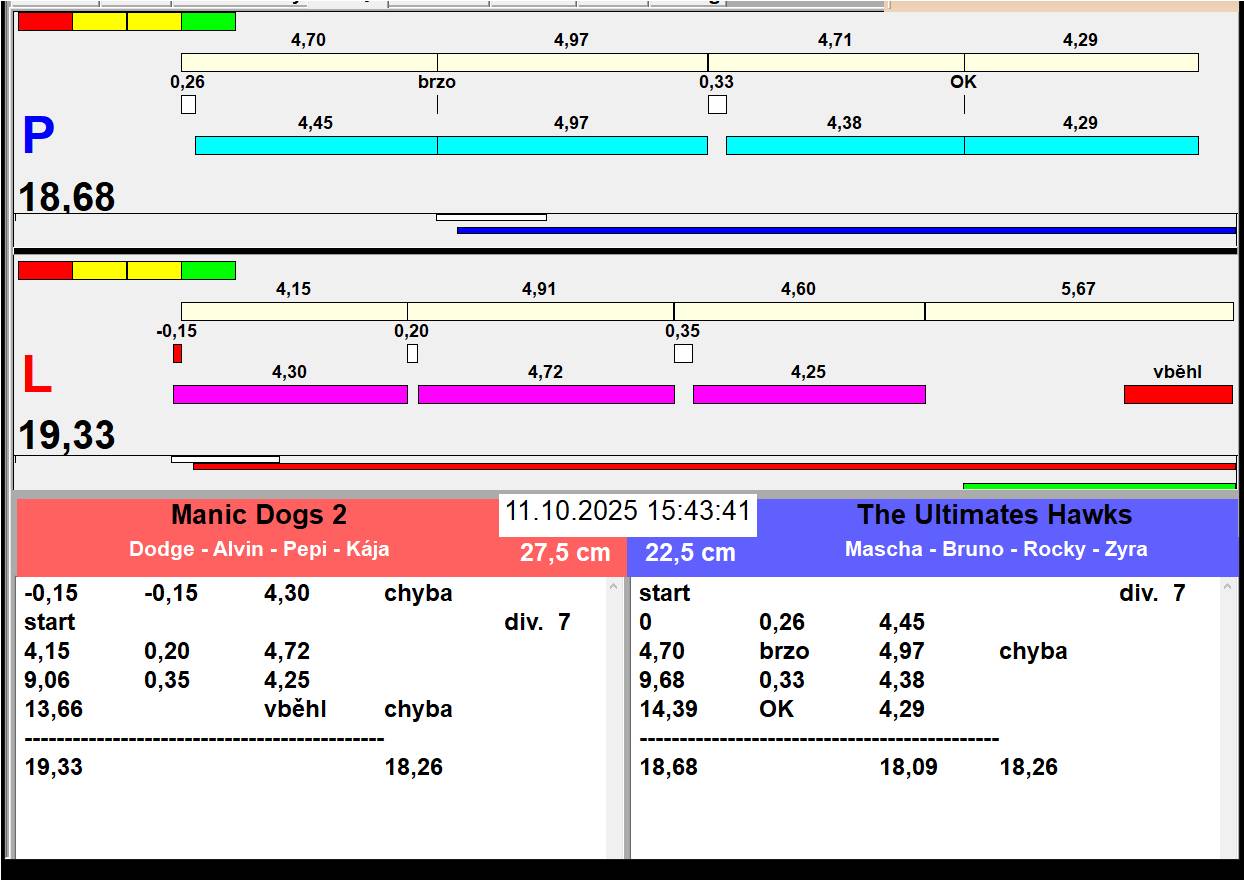The image size is (1244, 880).
Task: Click 9,68 in Ultimates Hawks list
Action: click(x=662, y=680)
